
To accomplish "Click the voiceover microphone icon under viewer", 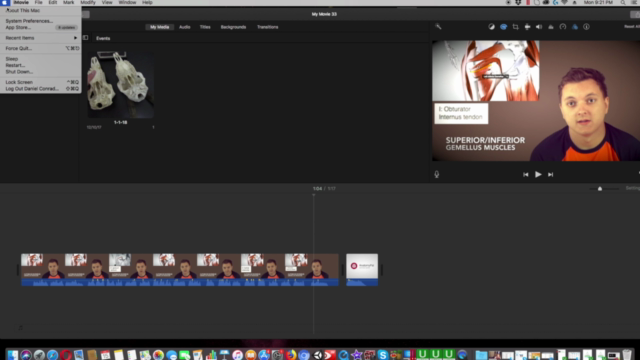I will tap(437, 174).
